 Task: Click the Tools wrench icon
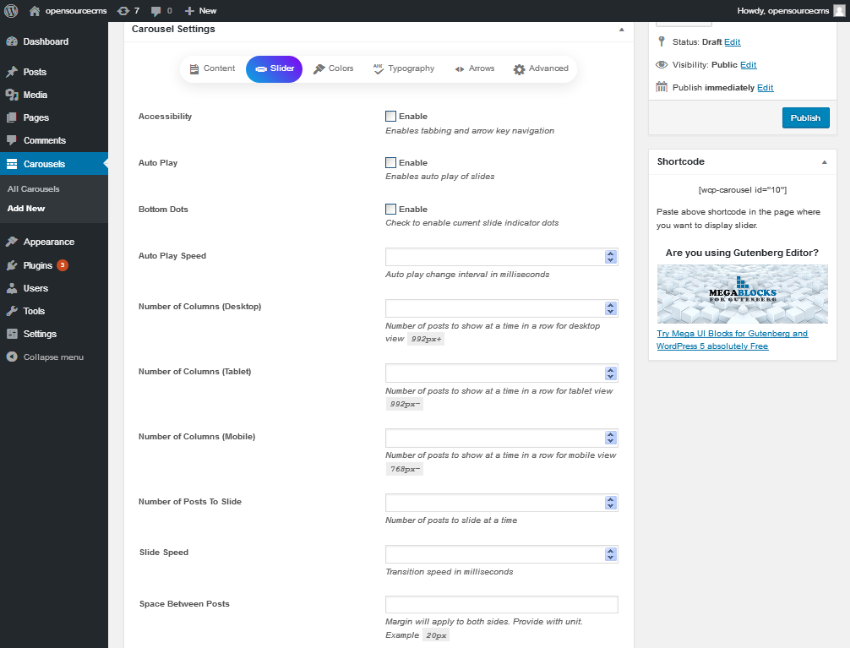[11, 311]
